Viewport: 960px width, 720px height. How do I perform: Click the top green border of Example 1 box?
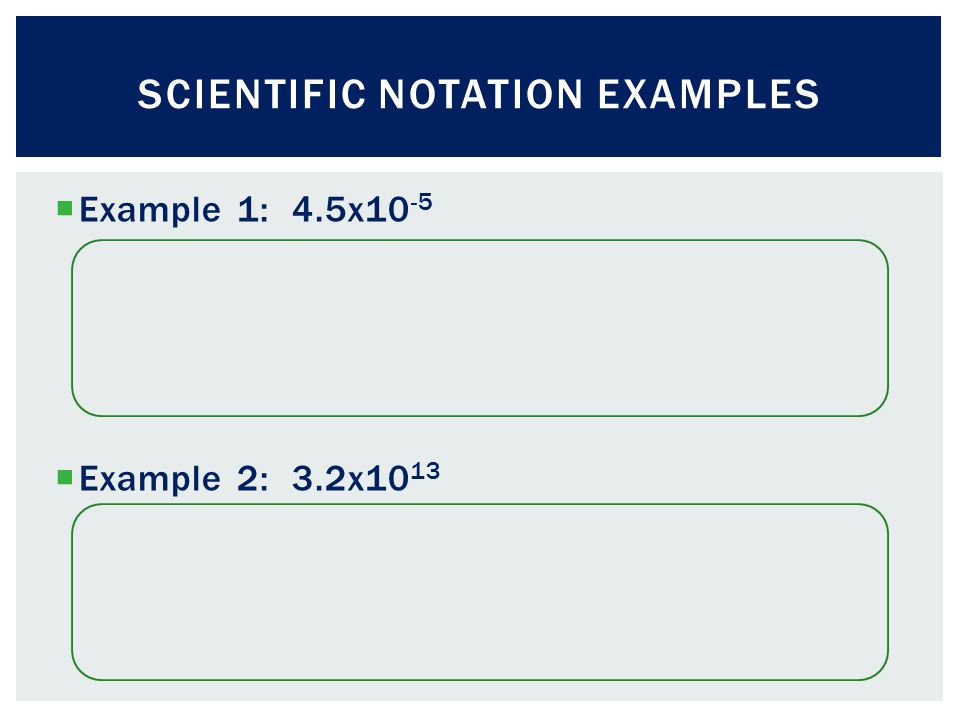pyautogui.click(x=480, y=240)
